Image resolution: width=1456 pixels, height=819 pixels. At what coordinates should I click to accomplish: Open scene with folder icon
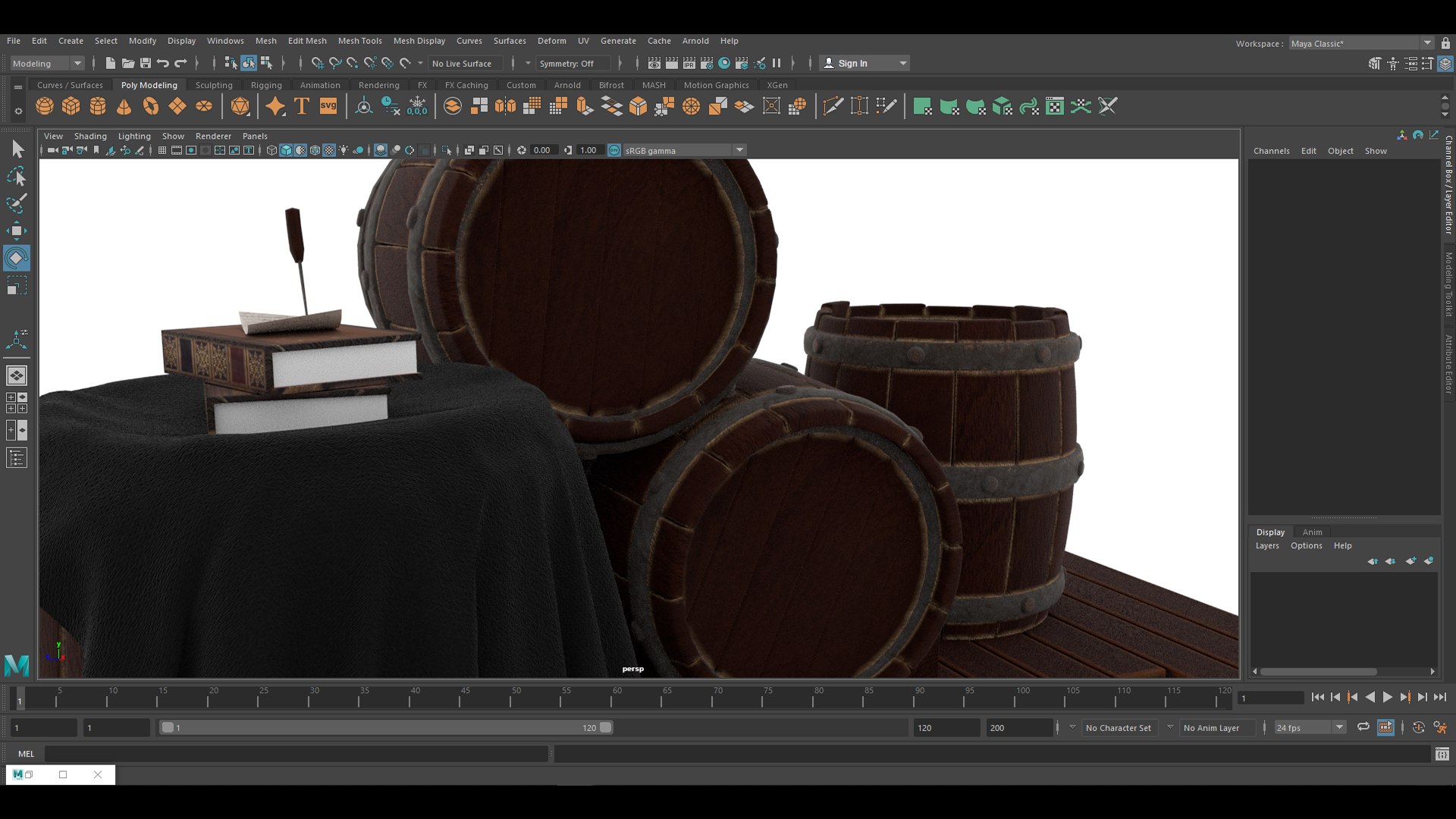point(128,64)
